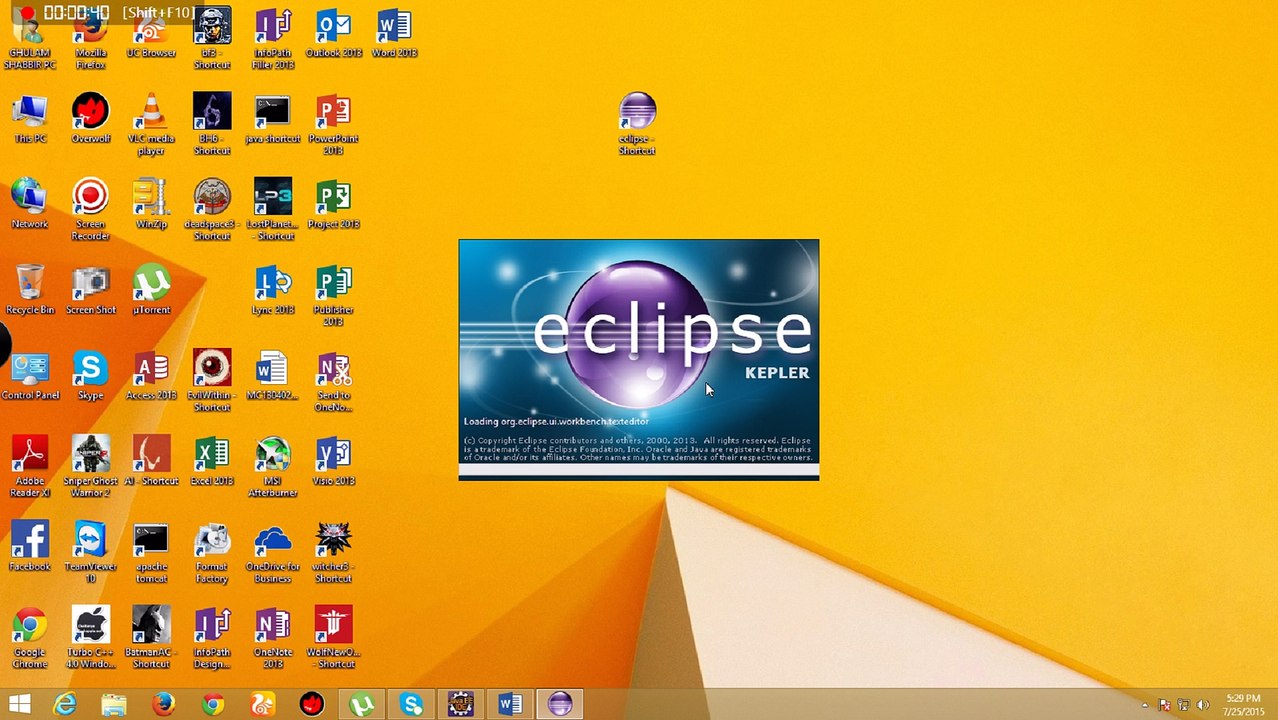Select the Format Factory desktop icon
Viewport: 1278px width, 720px height.
(x=212, y=552)
